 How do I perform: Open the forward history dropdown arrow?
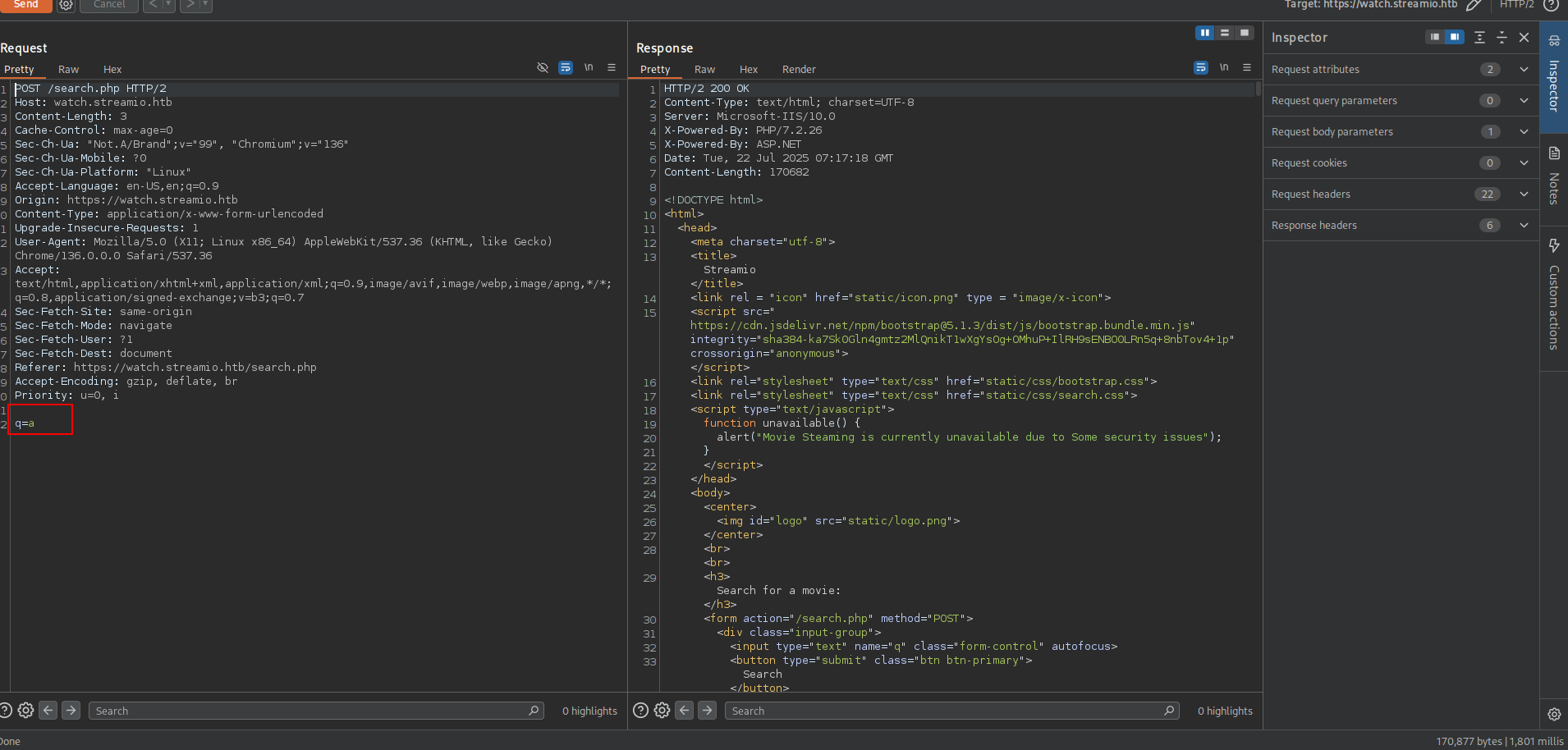(206, 5)
